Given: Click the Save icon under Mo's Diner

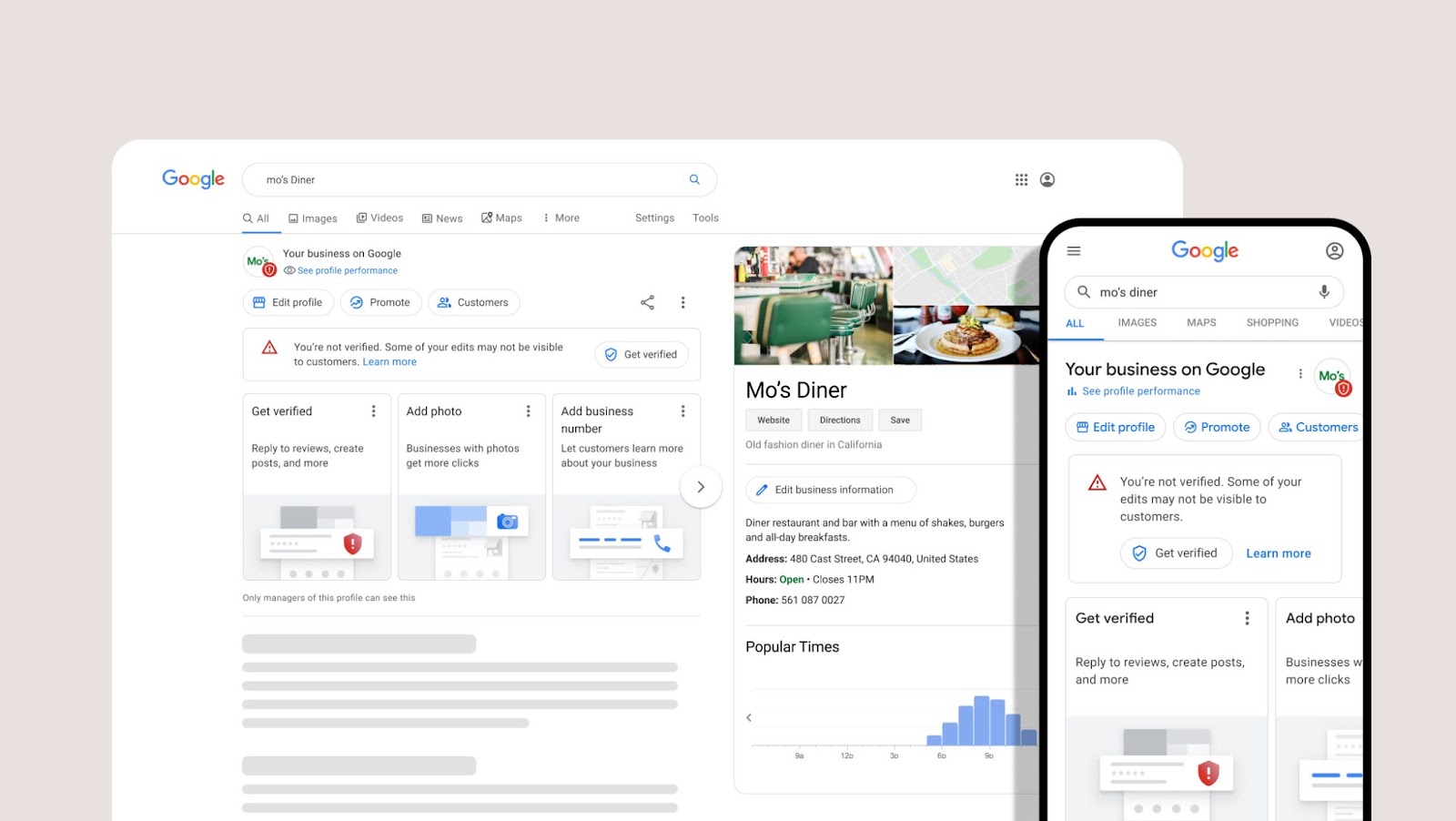Looking at the screenshot, I should (x=900, y=420).
